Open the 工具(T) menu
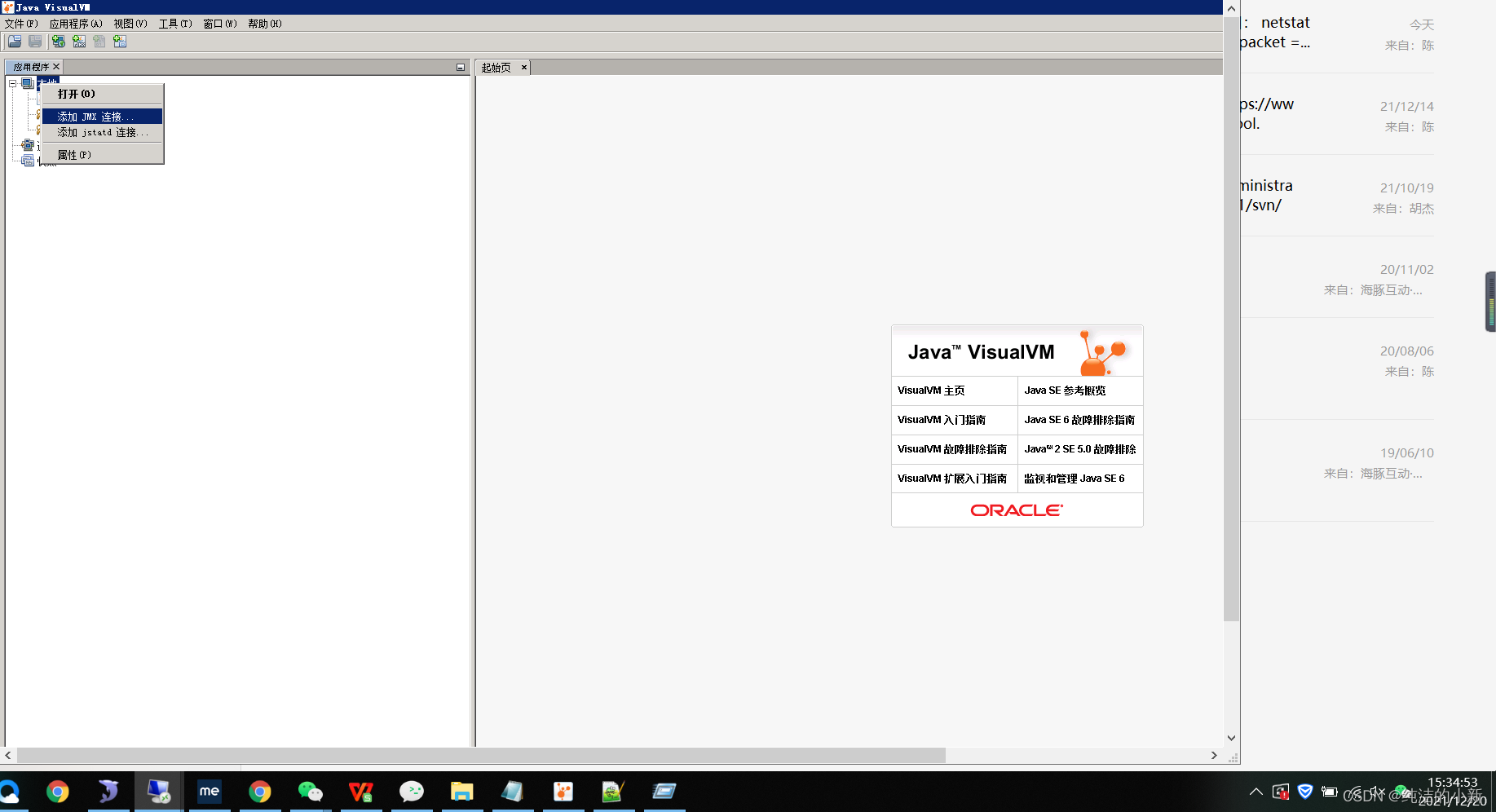1496x812 pixels. tap(175, 24)
